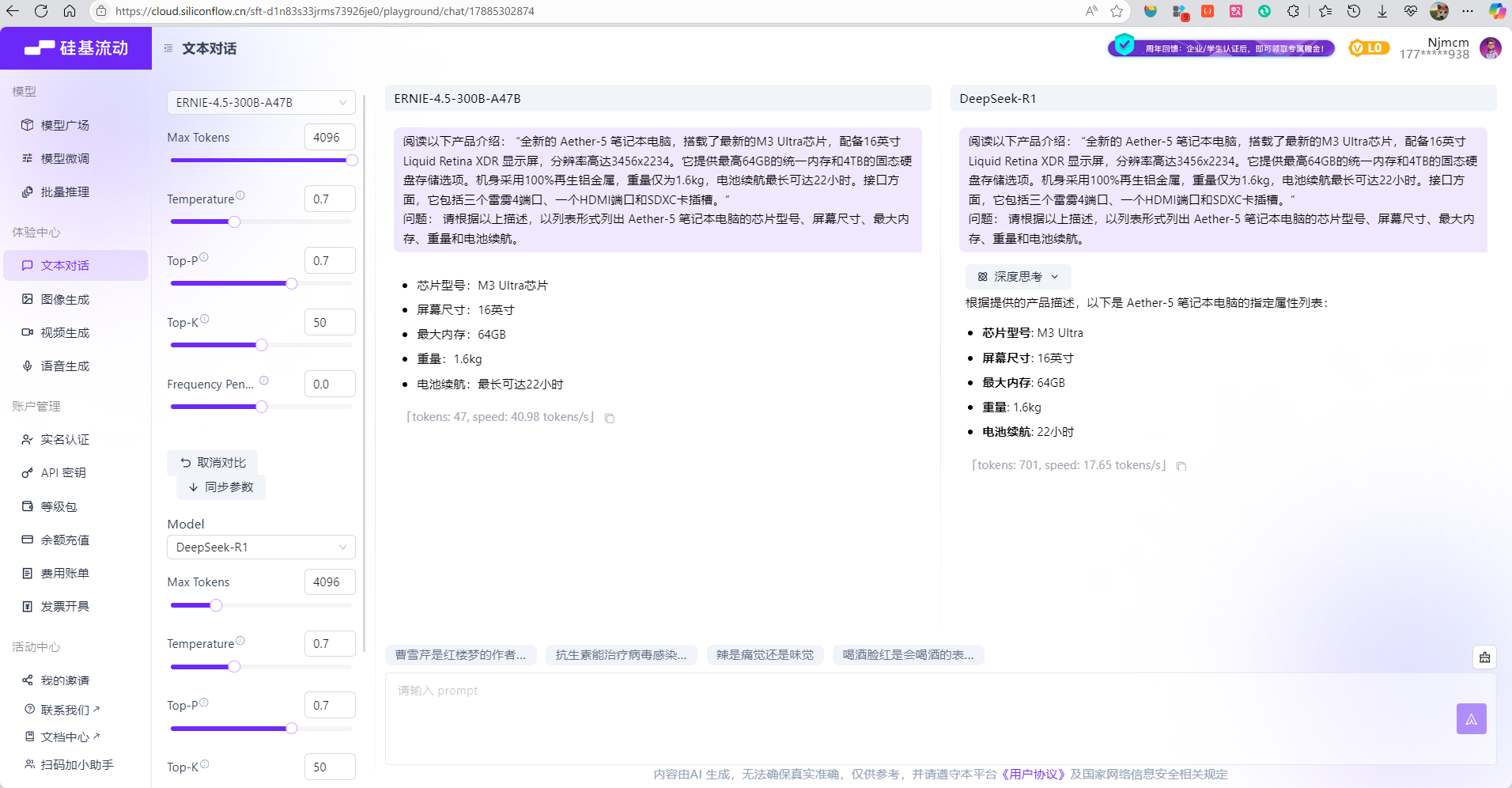Click the 取消对比 button

pos(212,463)
